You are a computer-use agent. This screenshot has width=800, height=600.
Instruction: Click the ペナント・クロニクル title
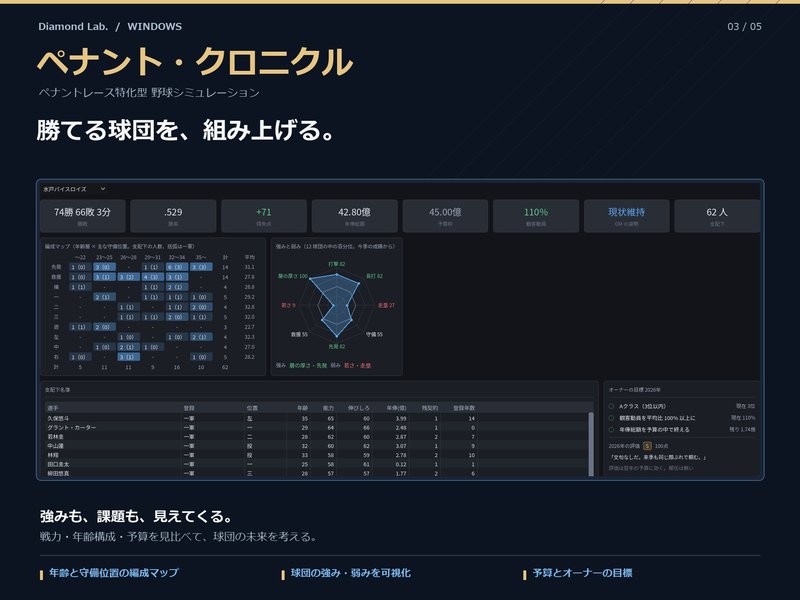pos(195,62)
